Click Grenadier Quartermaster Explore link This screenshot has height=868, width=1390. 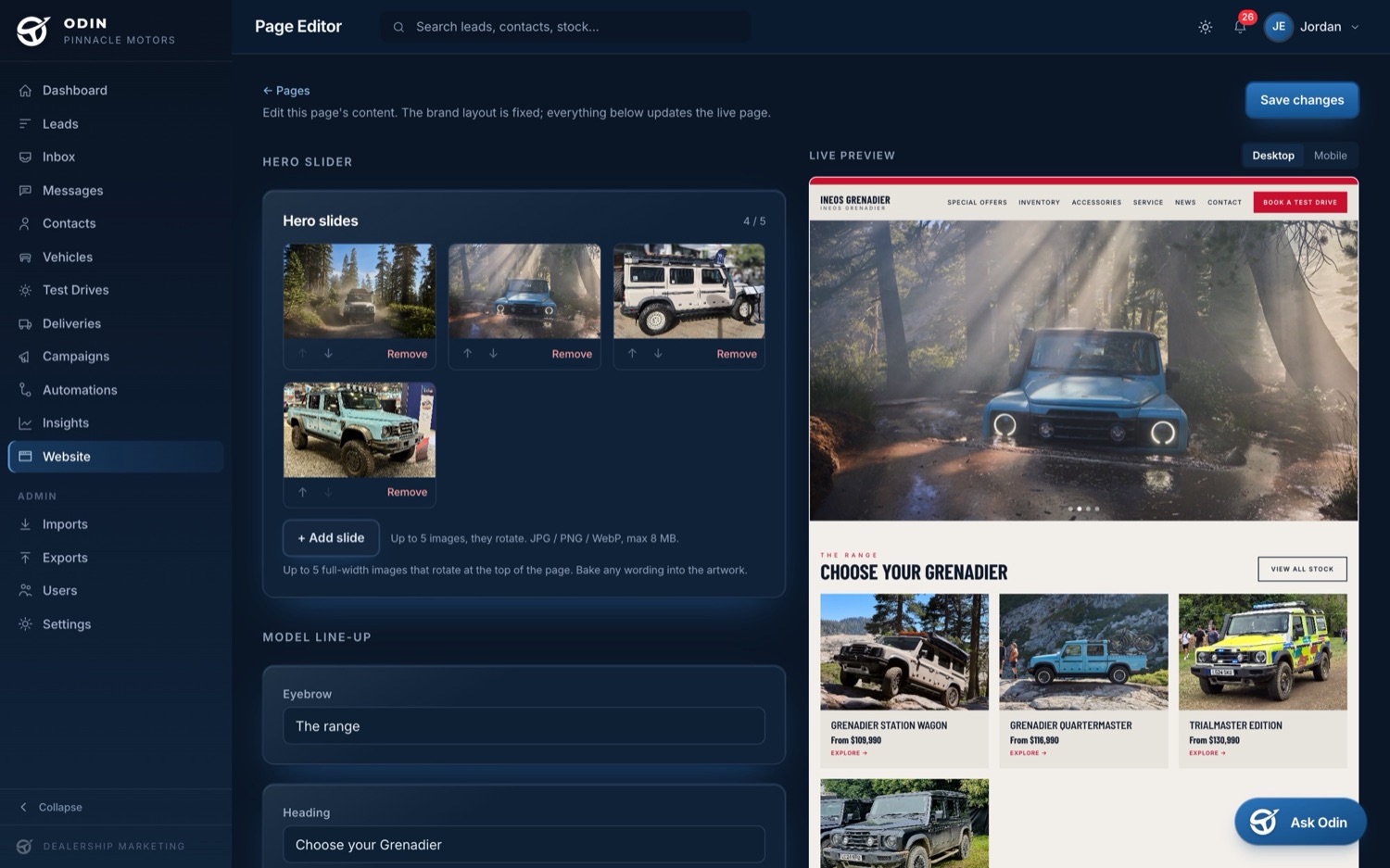(1028, 753)
